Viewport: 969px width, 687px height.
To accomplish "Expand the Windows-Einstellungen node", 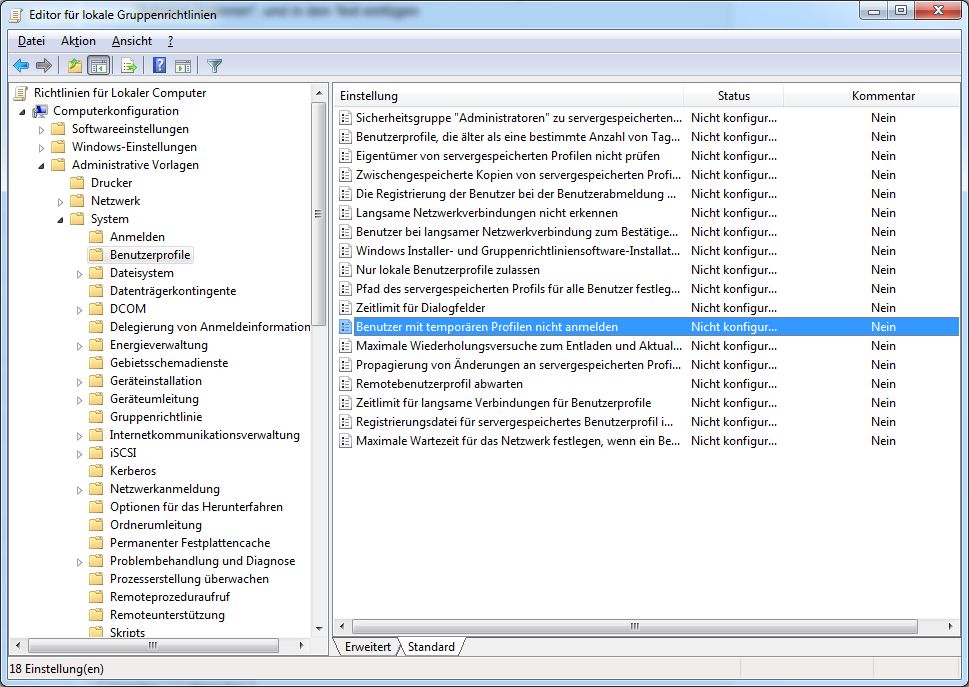I will tap(41, 148).
